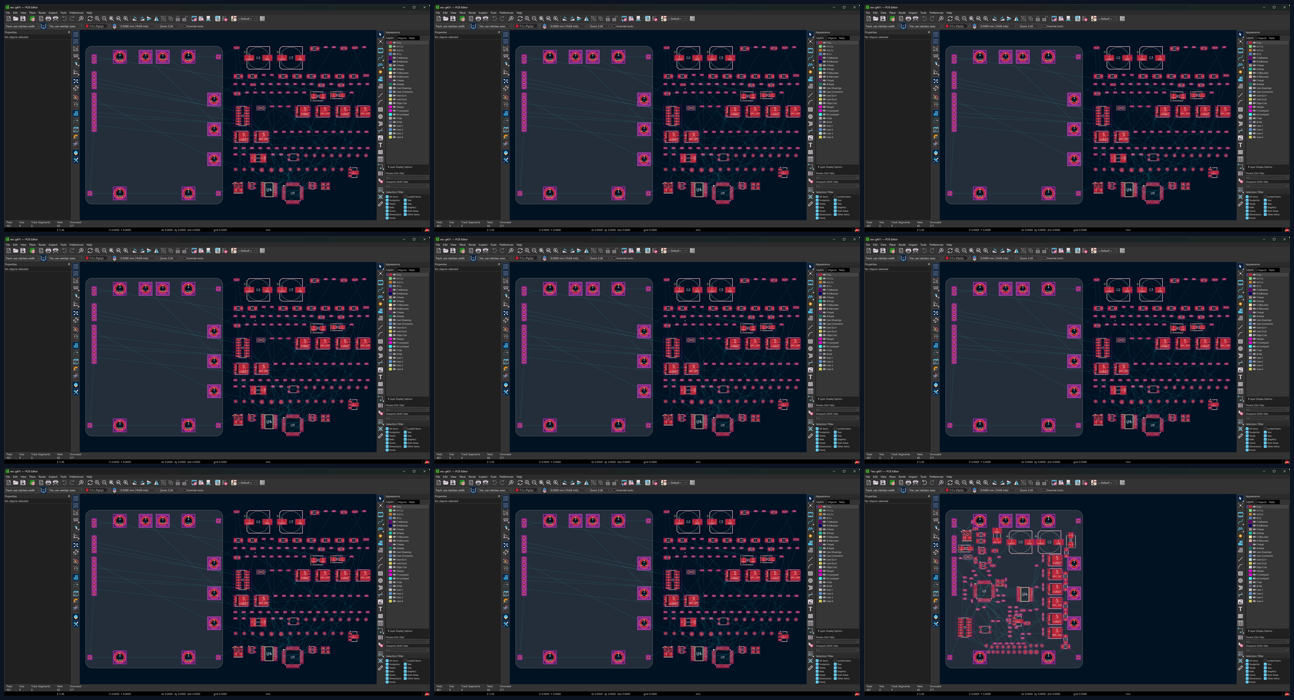The image size is (1294, 700).
Task: Click Zoom In icon in top-right window
Action: click(957, 19)
